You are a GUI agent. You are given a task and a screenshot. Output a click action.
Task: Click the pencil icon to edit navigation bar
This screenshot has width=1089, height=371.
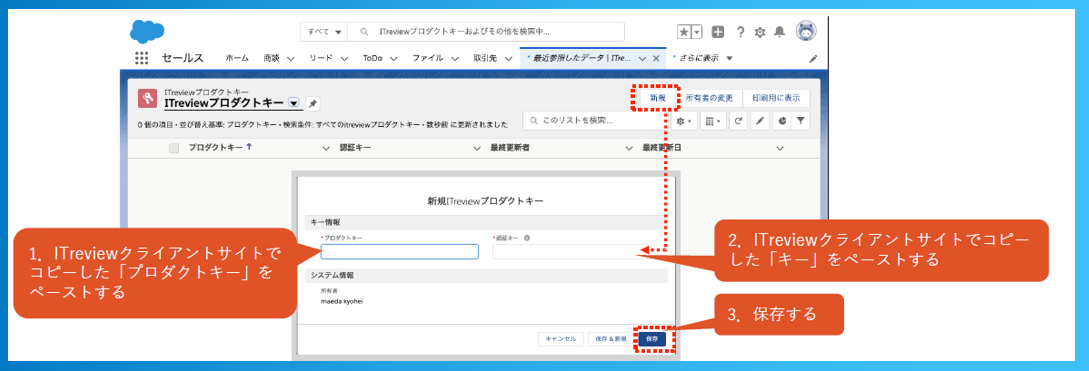[x=814, y=59]
